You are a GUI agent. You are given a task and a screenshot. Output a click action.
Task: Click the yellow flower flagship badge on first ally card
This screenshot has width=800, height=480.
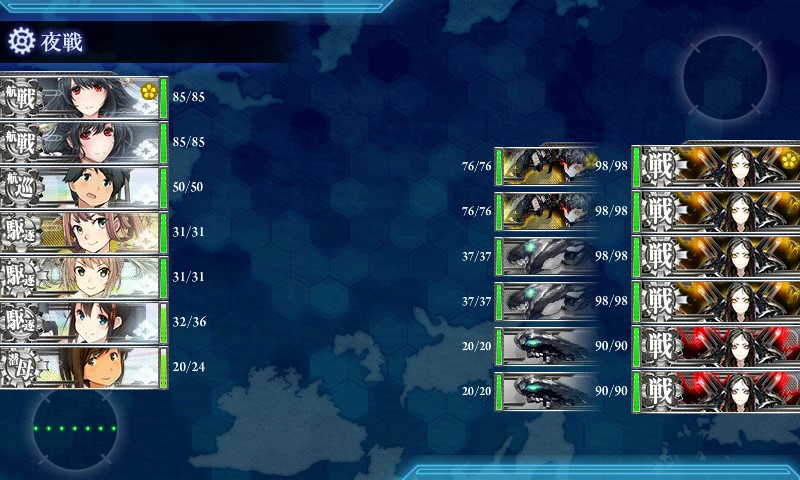click(148, 91)
